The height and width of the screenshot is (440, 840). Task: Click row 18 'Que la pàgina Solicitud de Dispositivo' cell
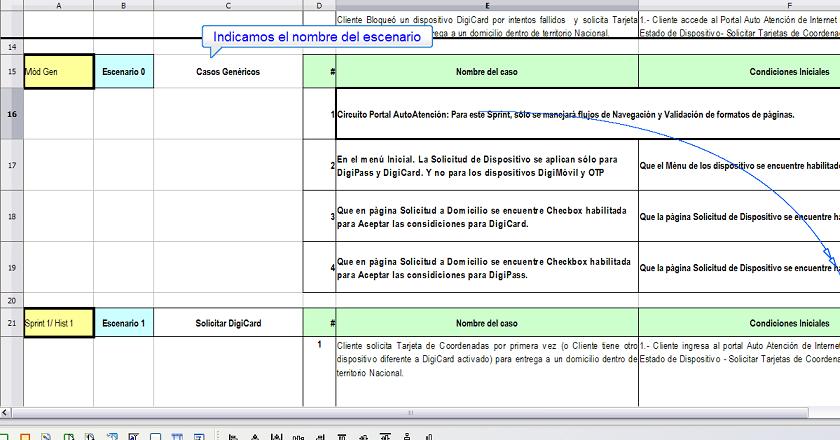coord(739,217)
